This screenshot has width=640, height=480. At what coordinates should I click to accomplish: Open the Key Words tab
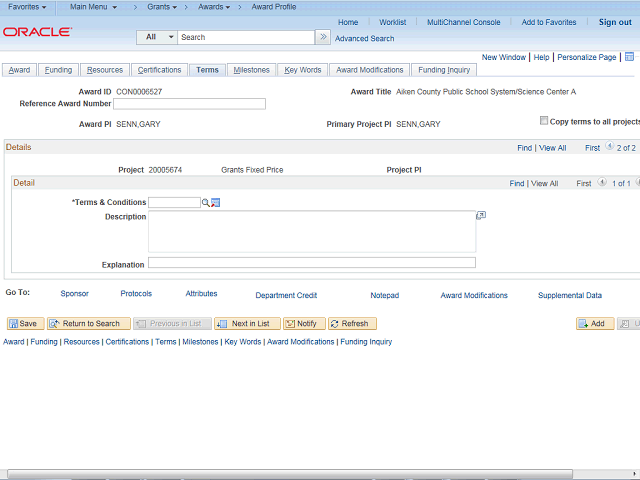click(303, 70)
